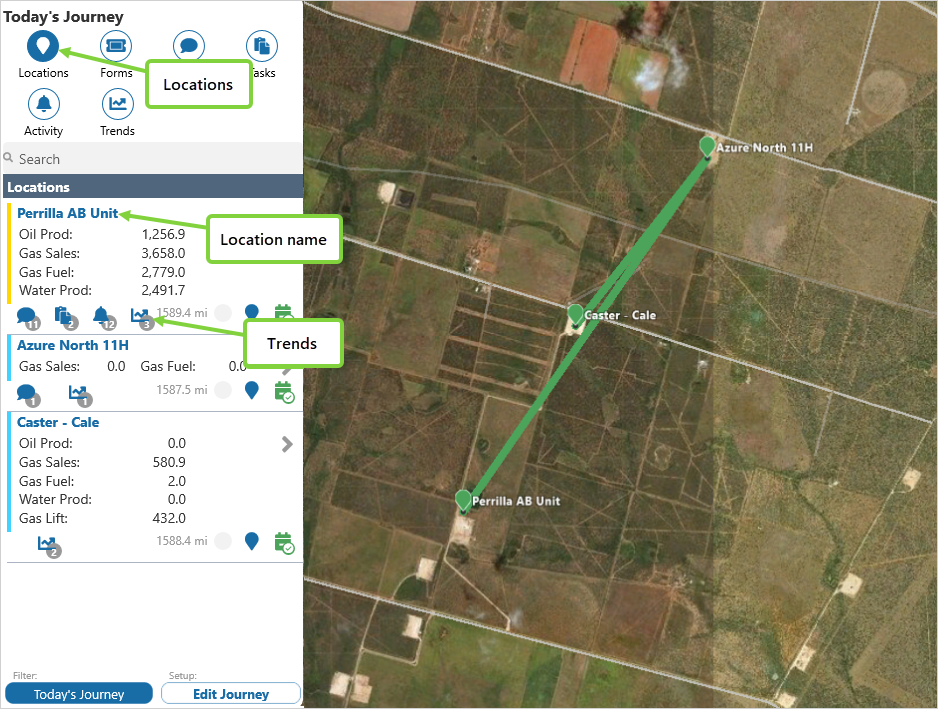Click Azure North 11H's calendar check icon
The width and height of the screenshot is (938, 709).
[x=284, y=392]
